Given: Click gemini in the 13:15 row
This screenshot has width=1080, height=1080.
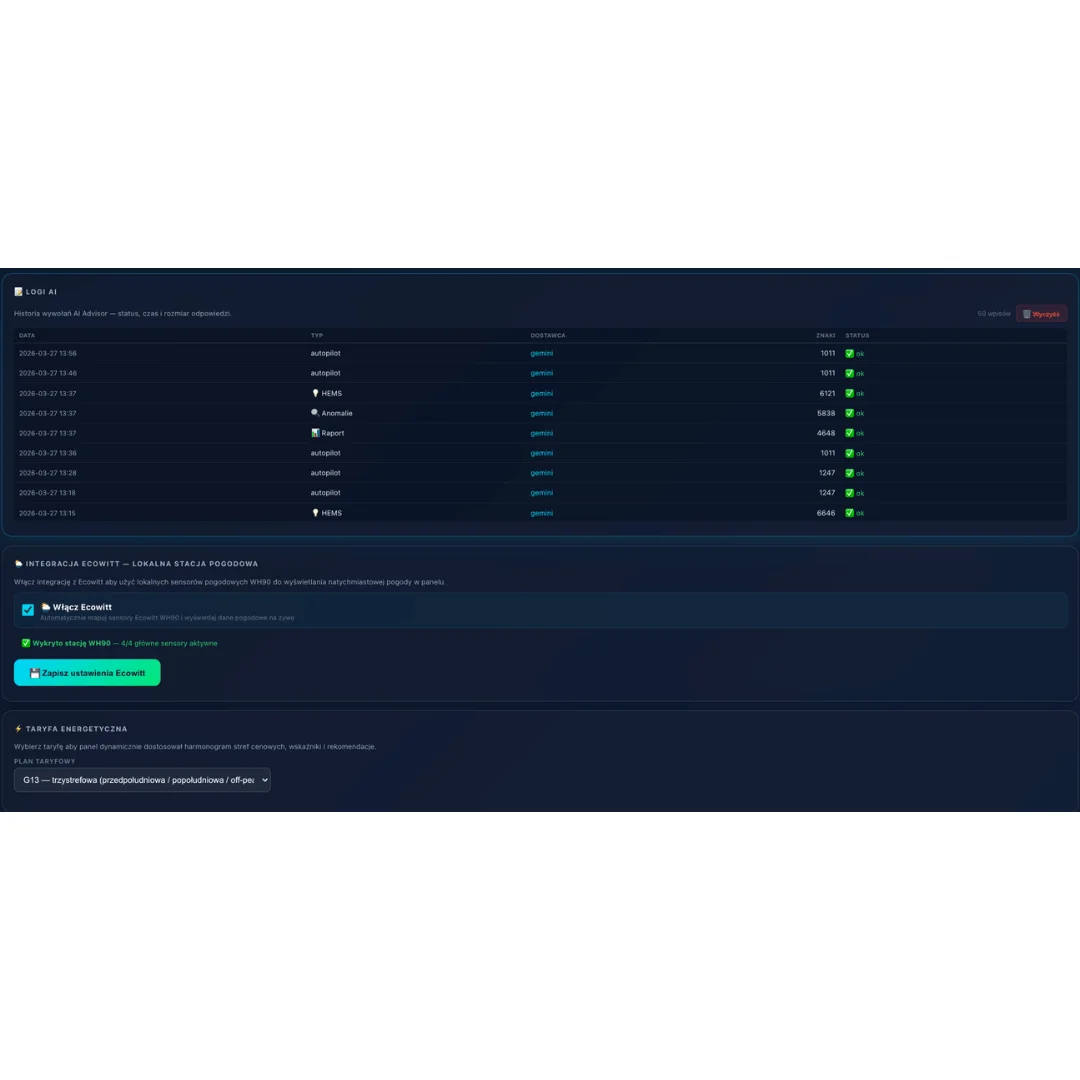Looking at the screenshot, I should click(x=541, y=513).
